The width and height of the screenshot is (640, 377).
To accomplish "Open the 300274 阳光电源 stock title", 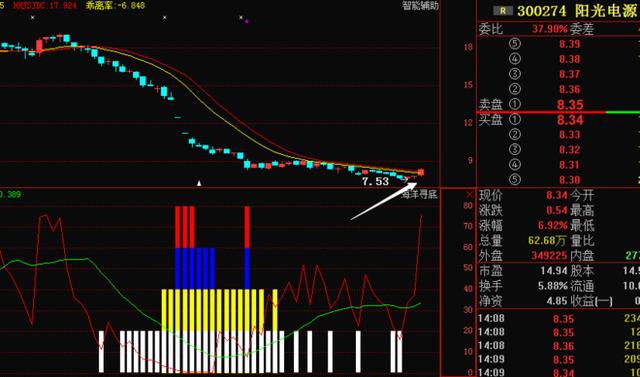I will pos(577,11).
